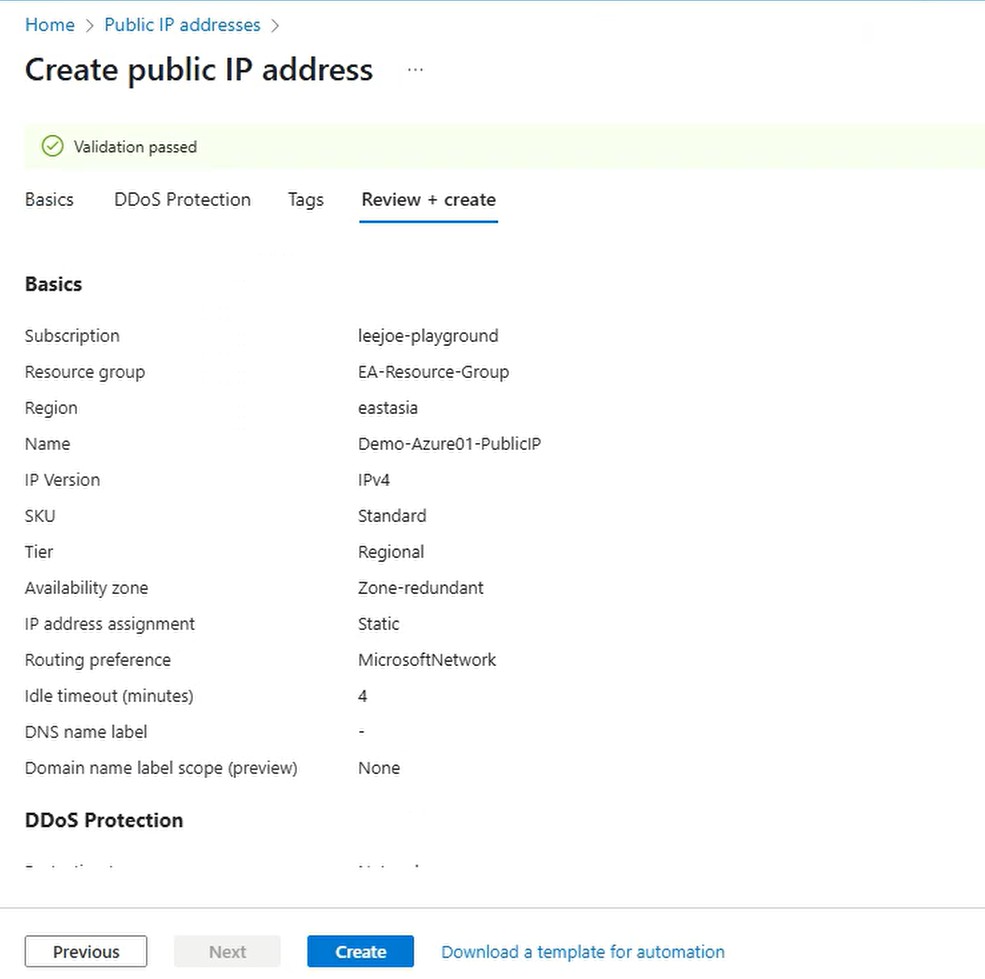985x979 pixels.
Task: Download a template for automation
Action: (x=583, y=952)
